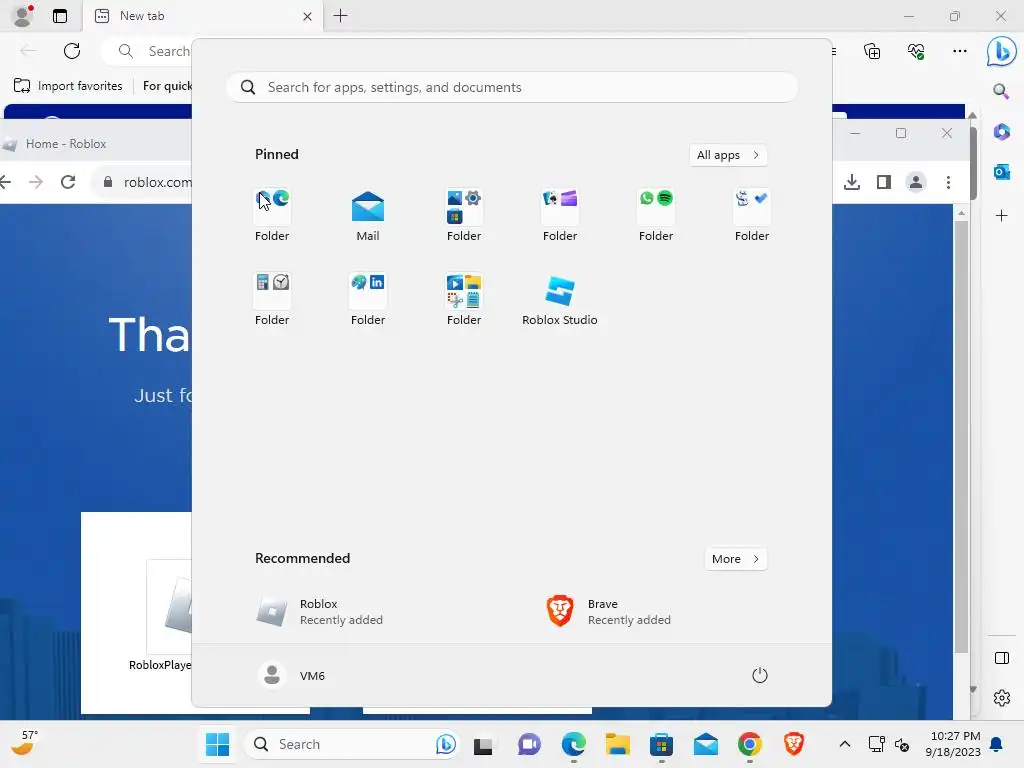Open Task View on the taskbar
This screenshot has height=768, width=1024.
(483, 744)
